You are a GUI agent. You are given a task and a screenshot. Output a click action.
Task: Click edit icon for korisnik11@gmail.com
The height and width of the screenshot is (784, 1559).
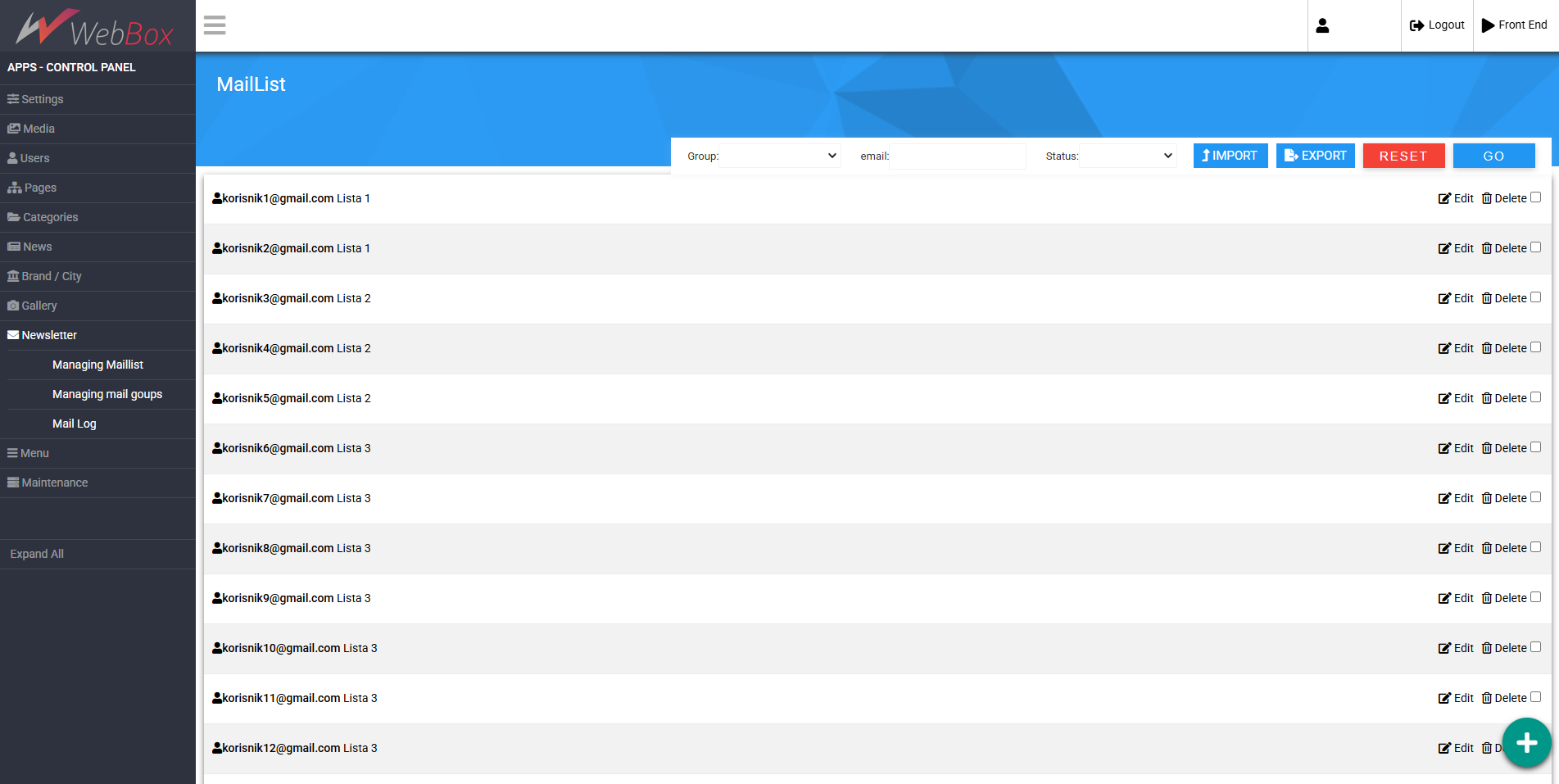tap(1444, 699)
